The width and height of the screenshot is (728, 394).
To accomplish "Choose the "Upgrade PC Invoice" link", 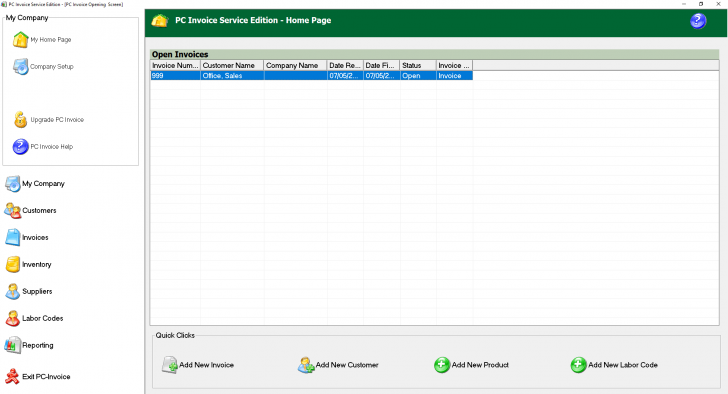I will click(57, 120).
